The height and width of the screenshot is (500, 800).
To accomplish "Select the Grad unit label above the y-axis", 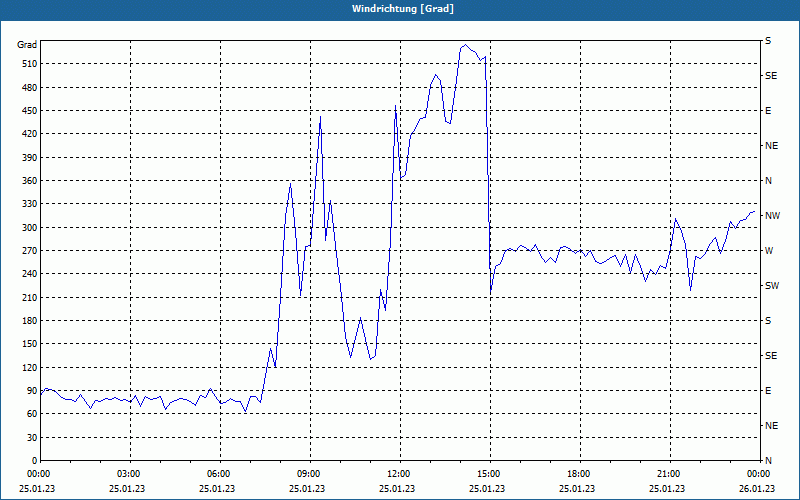I will (27, 45).
